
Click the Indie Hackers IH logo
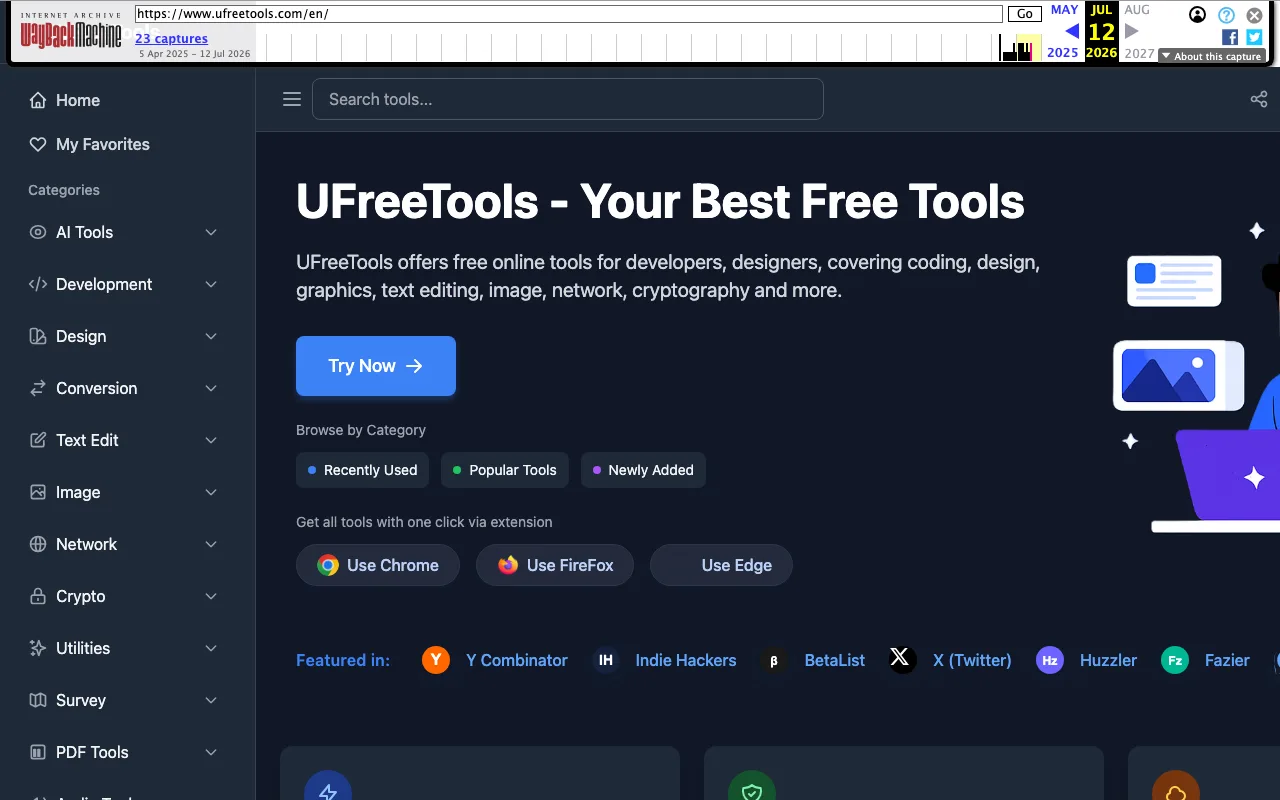(x=605, y=660)
